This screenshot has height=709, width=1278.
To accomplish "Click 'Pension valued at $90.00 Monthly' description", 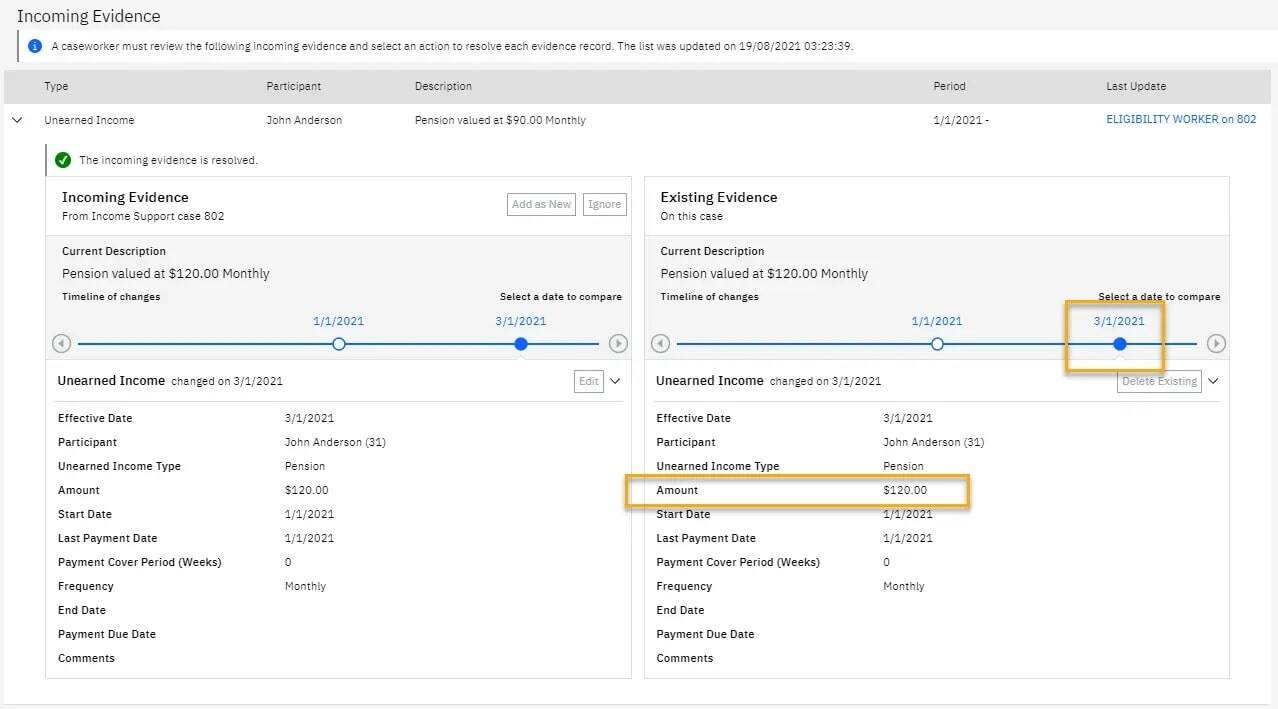I will 500,120.
